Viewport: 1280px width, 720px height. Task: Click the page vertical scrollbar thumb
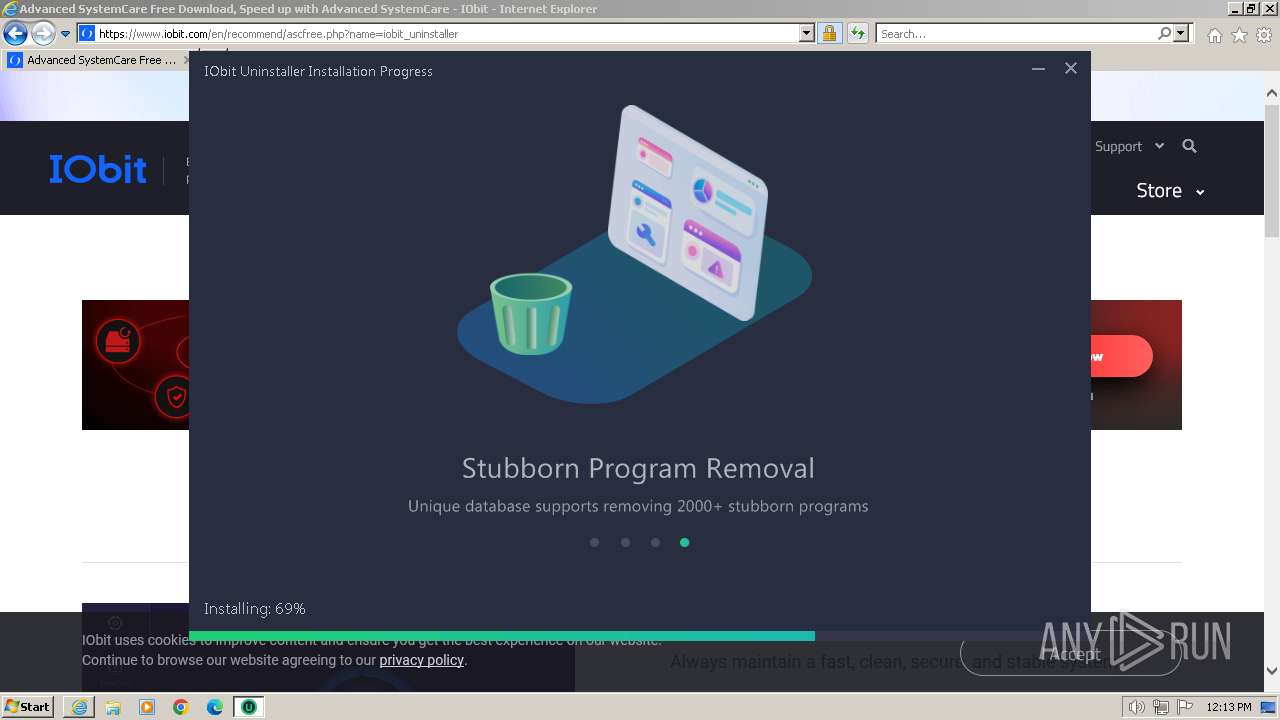1272,170
